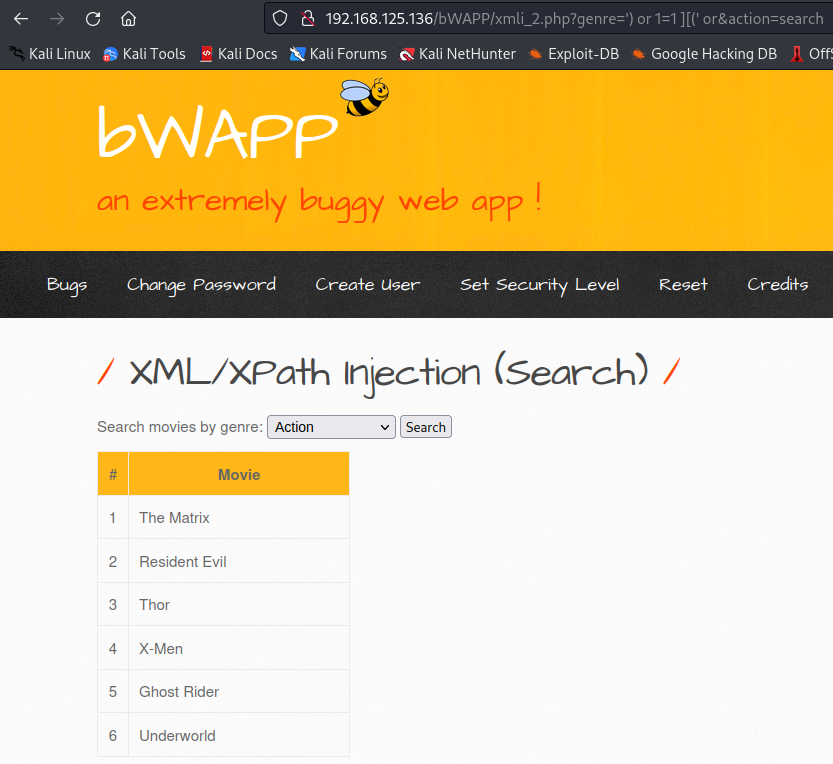Screen dimensions: 833x764
Task: Click the browser forward arrow
Action: [57, 19]
